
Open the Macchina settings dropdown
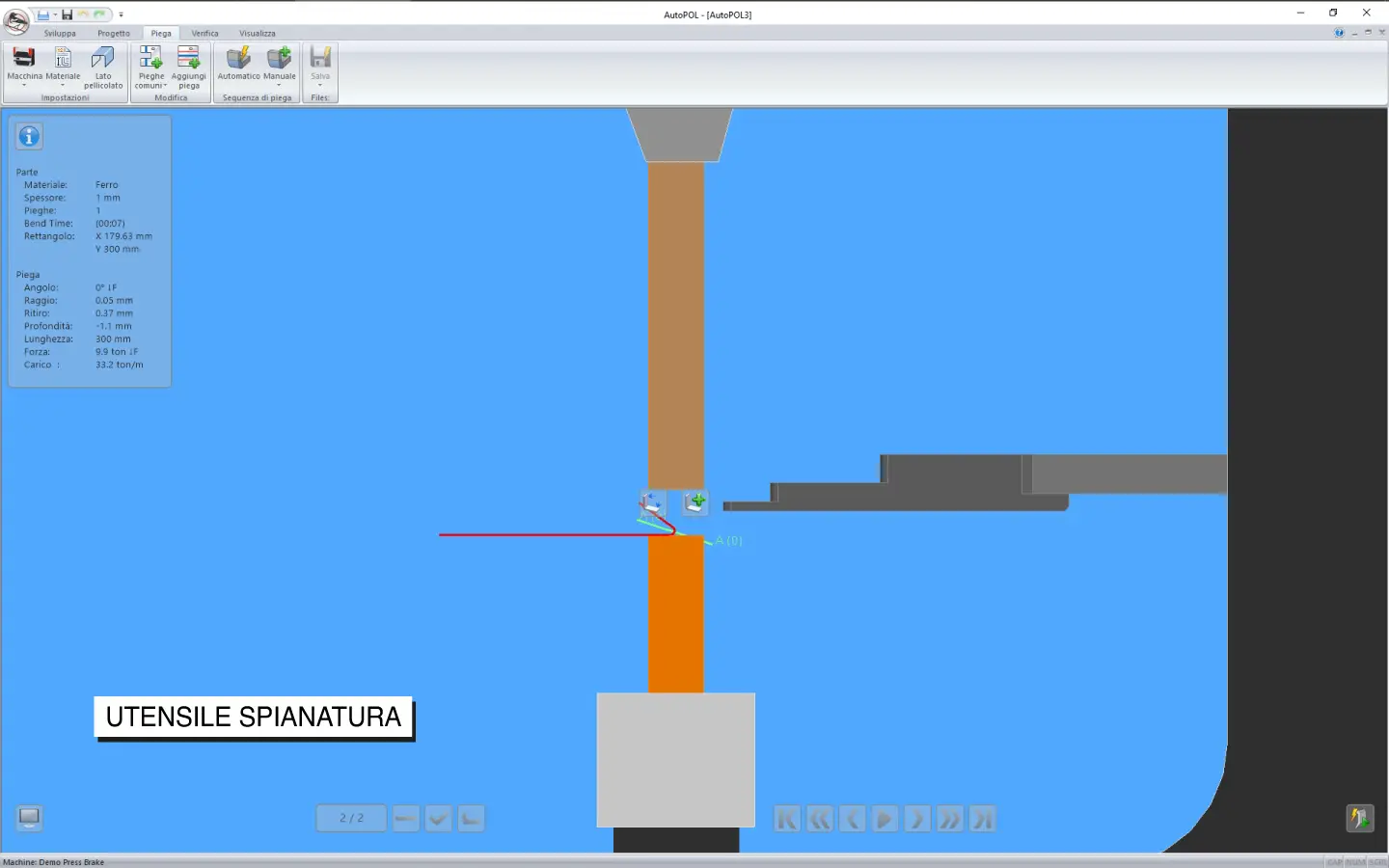(24, 66)
